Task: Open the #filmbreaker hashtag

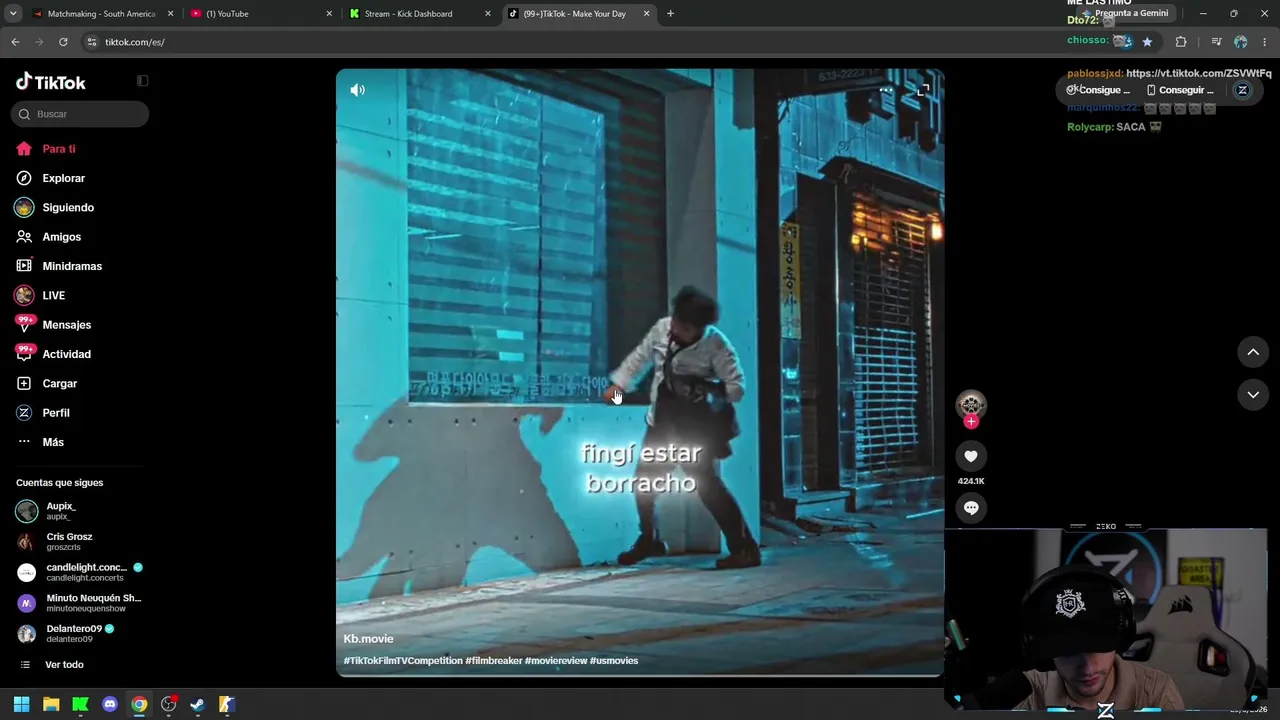Action: (494, 661)
